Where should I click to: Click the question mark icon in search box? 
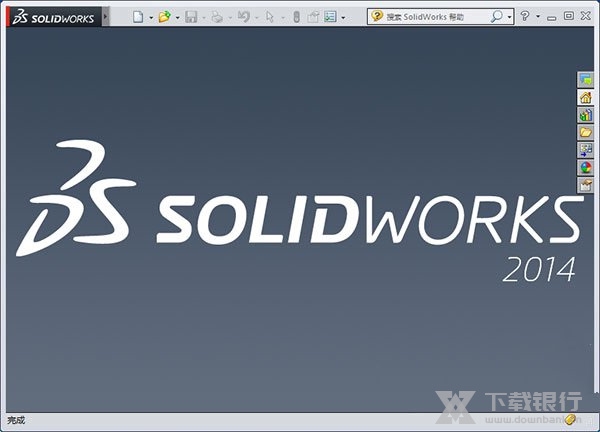coord(377,16)
